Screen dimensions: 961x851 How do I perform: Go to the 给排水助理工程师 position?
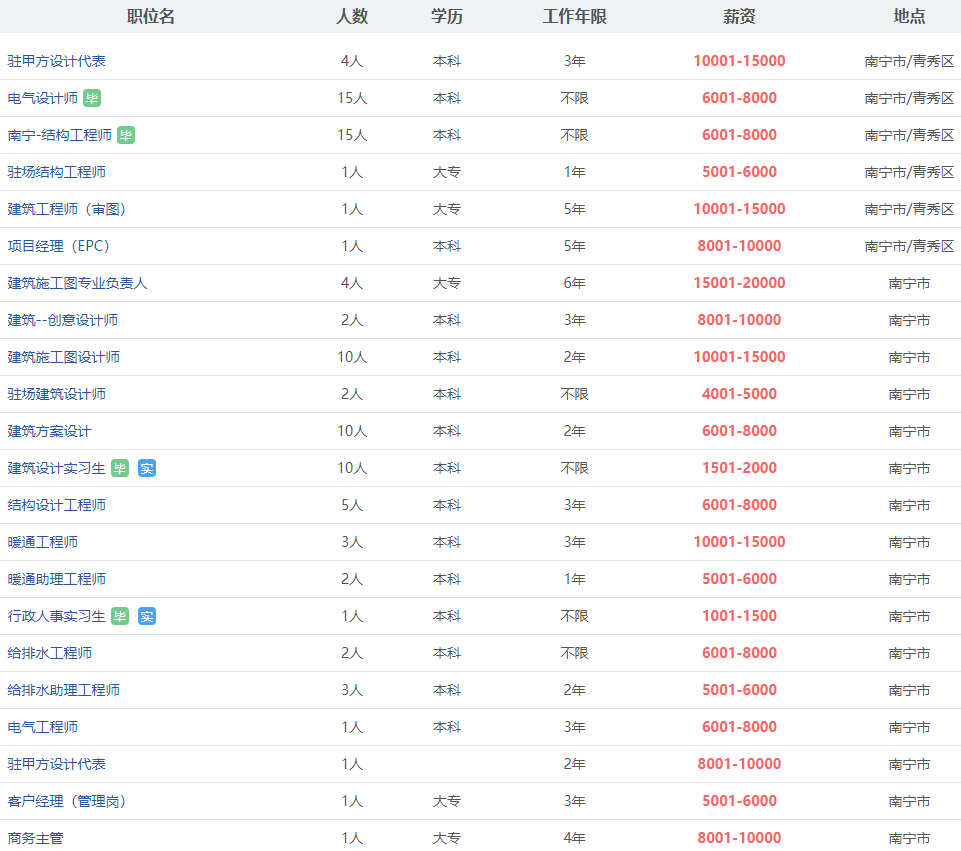coord(64,690)
